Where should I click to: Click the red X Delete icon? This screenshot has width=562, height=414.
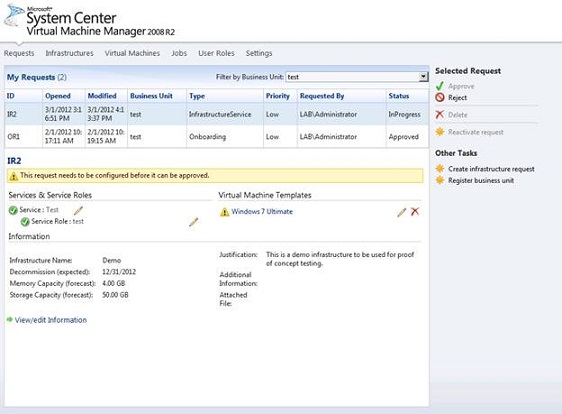click(x=440, y=114)
